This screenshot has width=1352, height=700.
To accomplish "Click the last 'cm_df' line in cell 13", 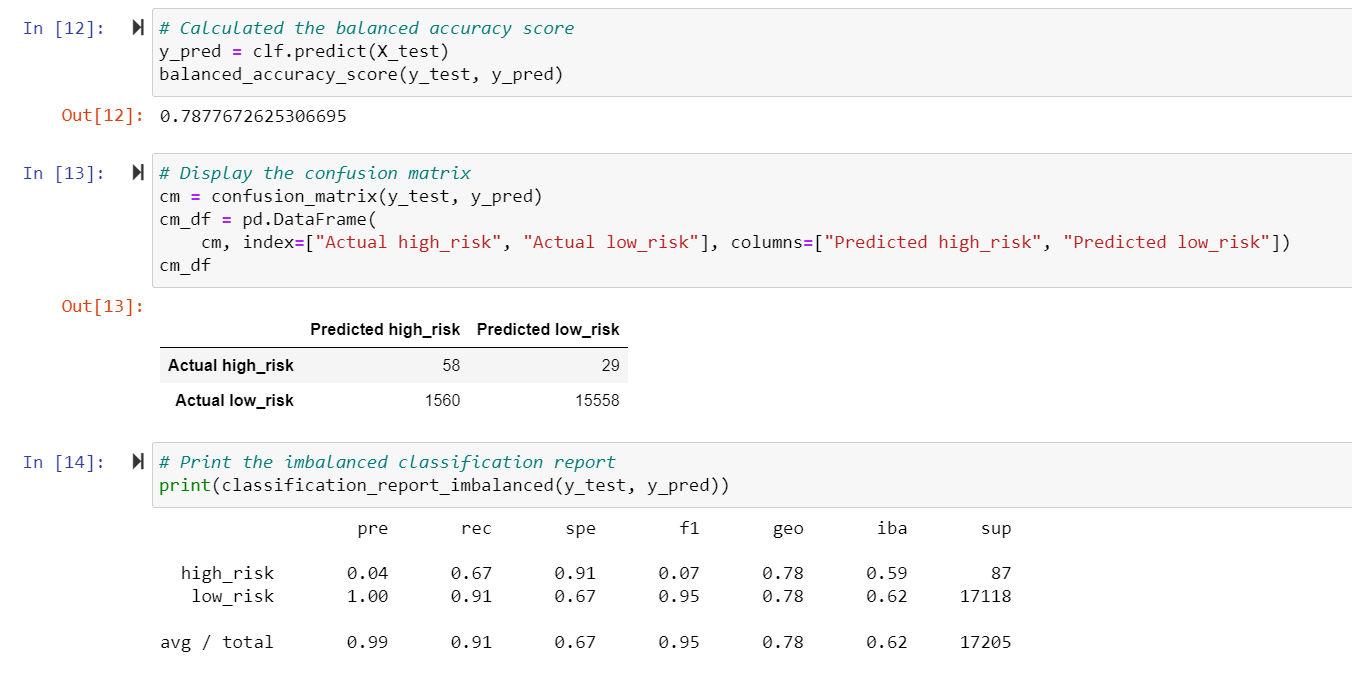I will pos(185,265).
